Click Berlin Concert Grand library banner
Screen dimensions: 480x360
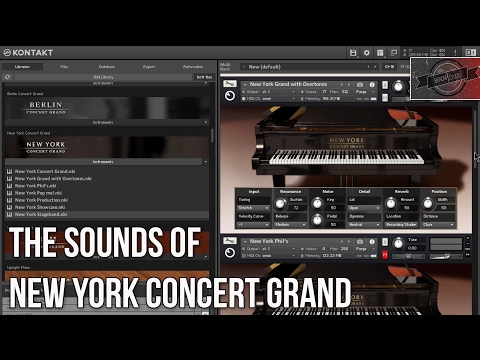pyautogui.click(x=107, y=108)
